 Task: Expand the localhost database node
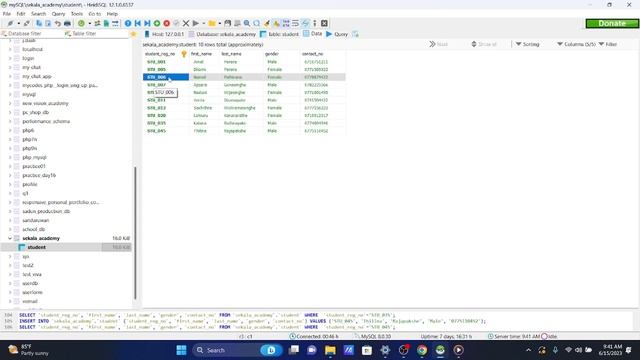coord(10,49)
